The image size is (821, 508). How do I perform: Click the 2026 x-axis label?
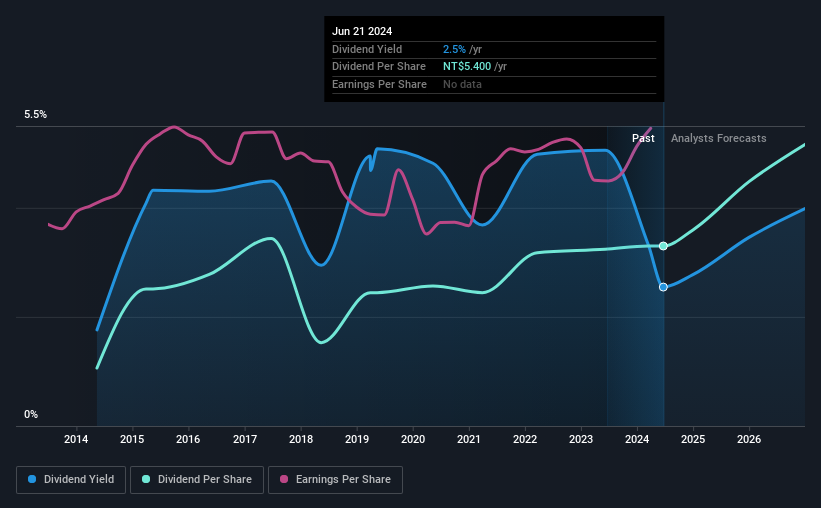click(x=749, y=439)
